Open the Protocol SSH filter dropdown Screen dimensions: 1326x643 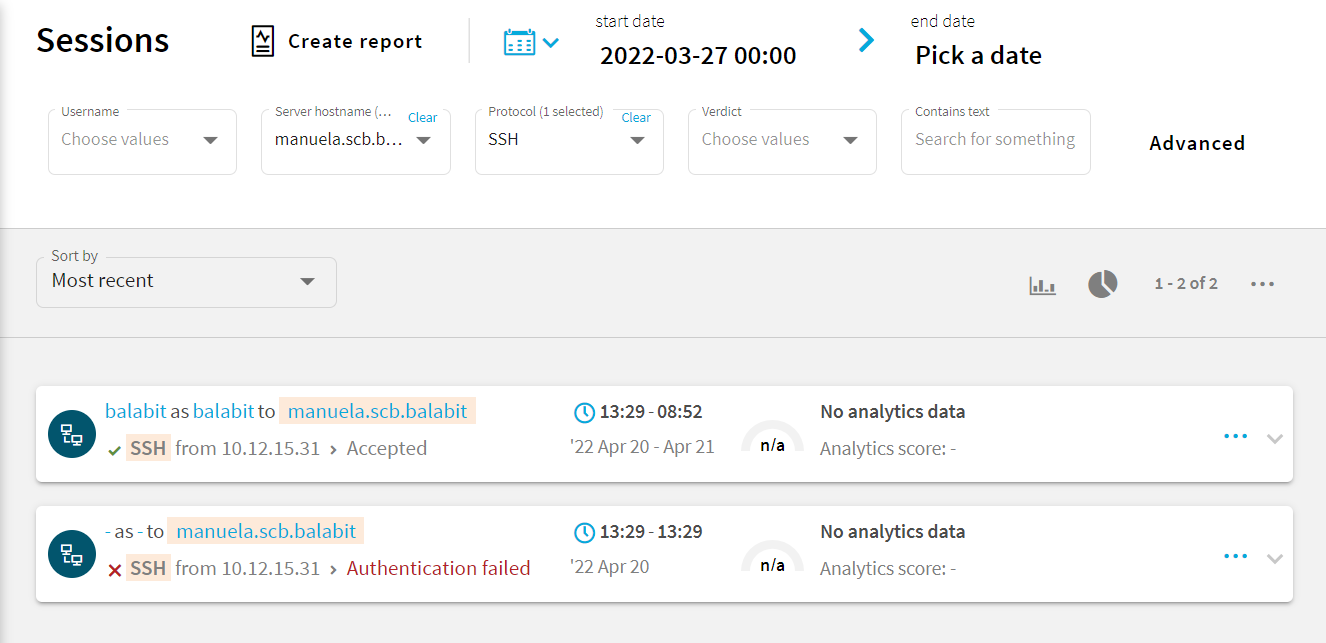[637, 141]
